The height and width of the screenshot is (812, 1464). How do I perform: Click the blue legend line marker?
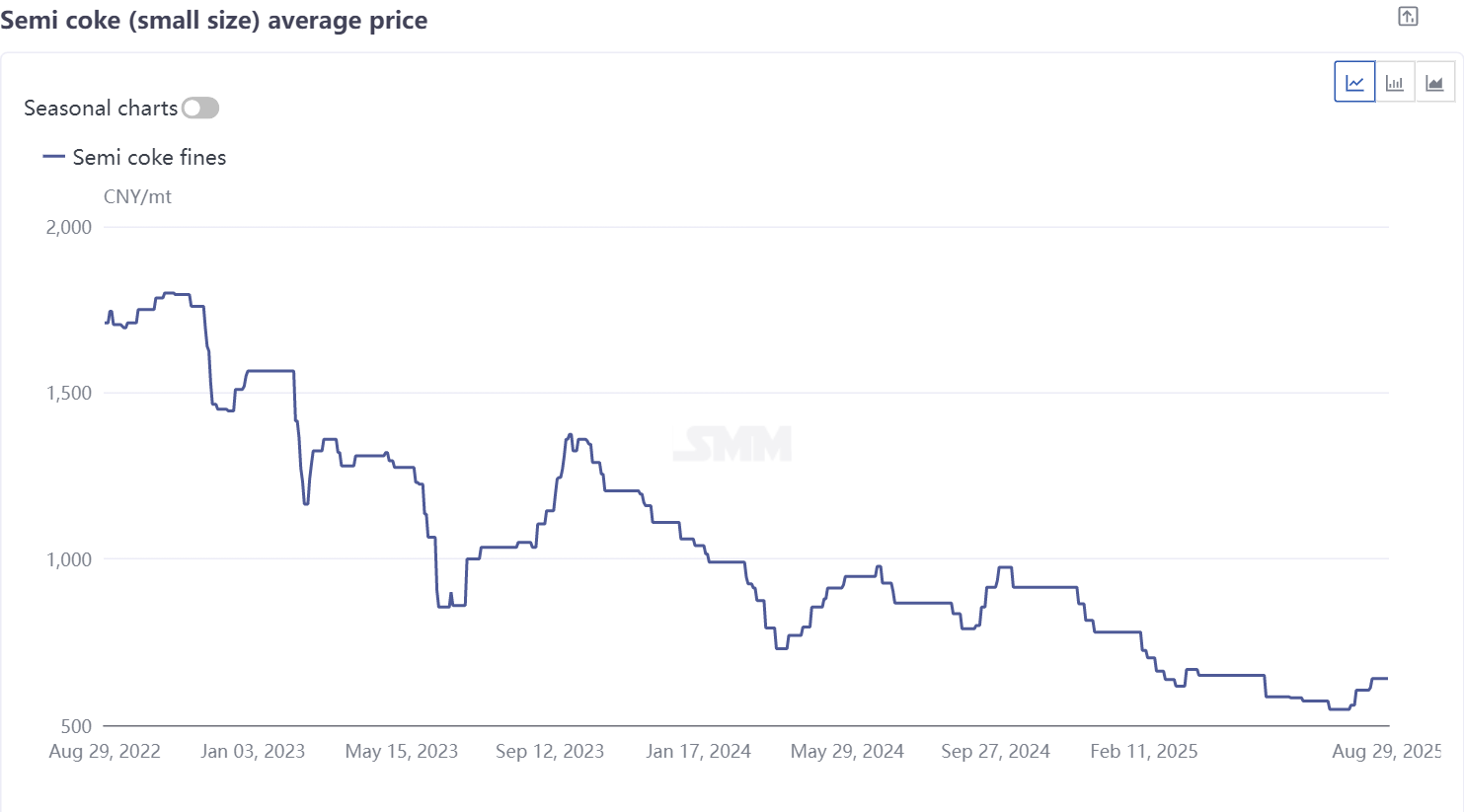tap(54, 157)
